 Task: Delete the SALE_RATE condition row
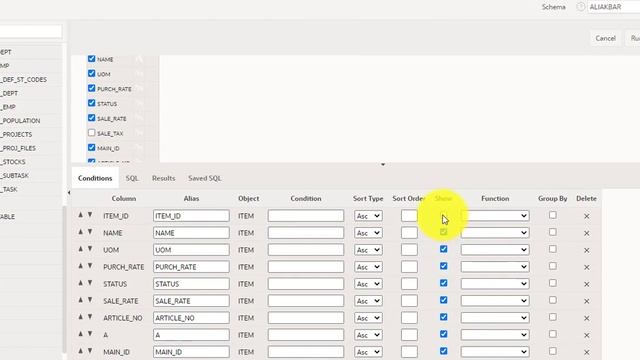click(587, 301)
